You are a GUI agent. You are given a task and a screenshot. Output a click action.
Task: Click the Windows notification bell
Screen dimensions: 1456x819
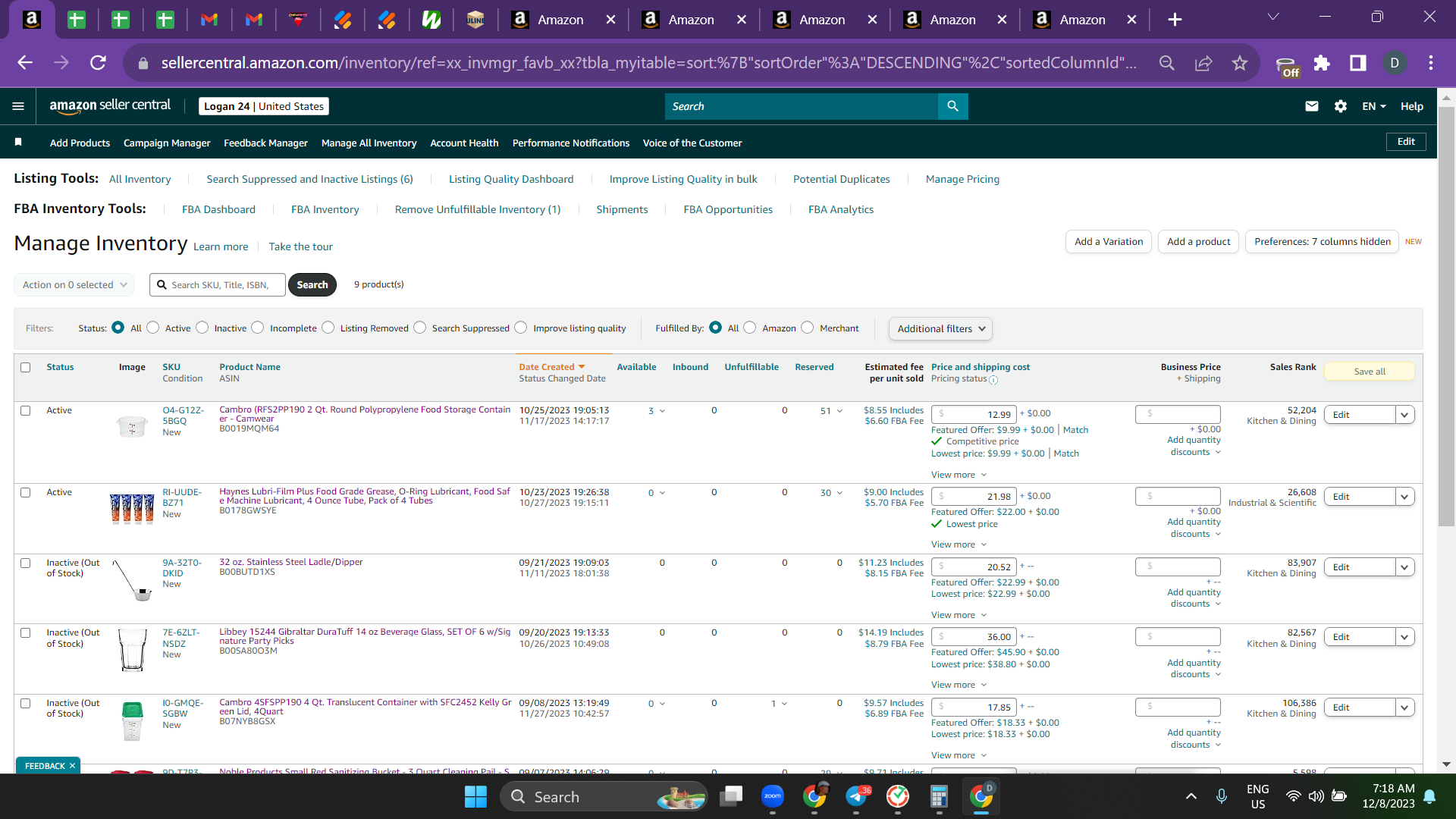tap(1429, 796)
